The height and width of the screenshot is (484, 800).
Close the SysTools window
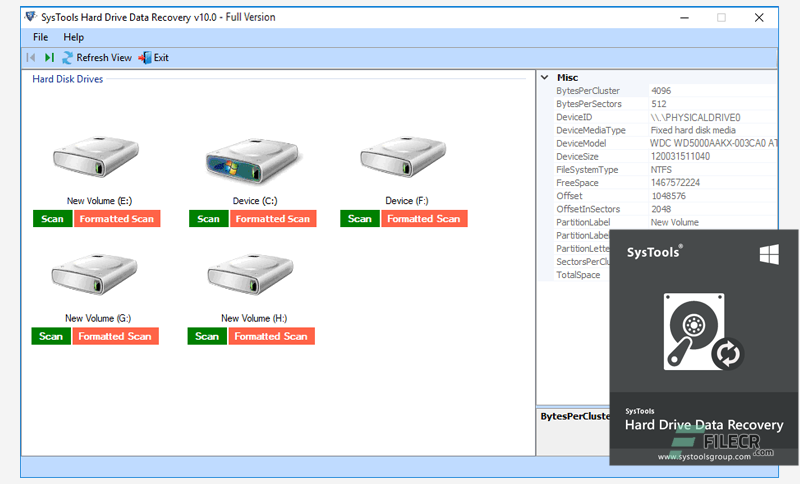759,18
